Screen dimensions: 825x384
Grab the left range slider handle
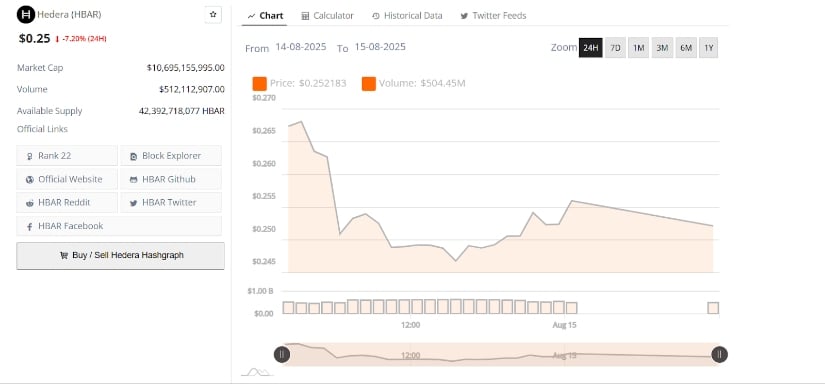tap(282, 355)
